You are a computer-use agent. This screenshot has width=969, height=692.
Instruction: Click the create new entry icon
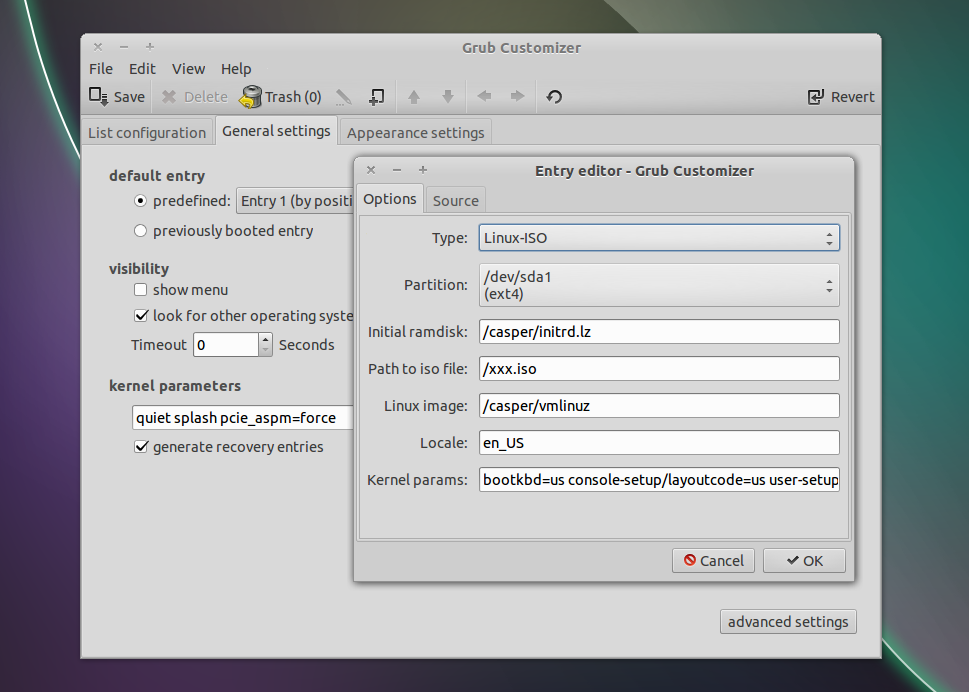tap(376, 97)
